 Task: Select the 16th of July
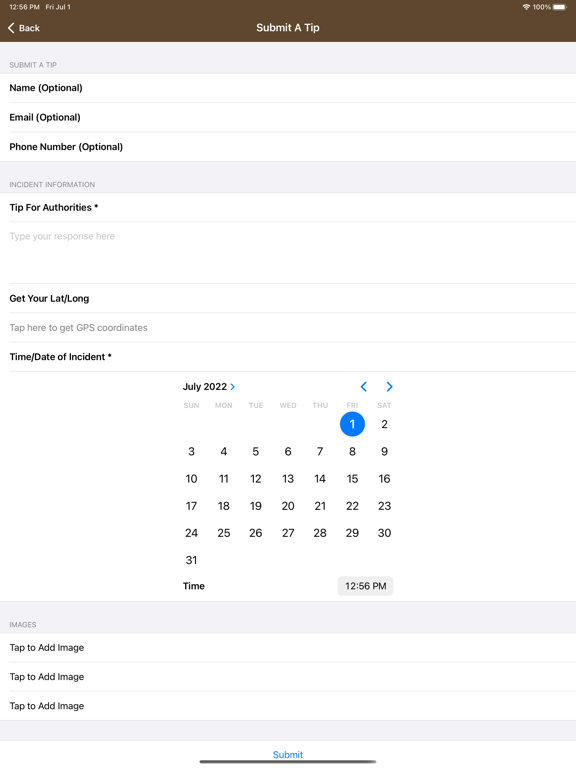[384, 479]
